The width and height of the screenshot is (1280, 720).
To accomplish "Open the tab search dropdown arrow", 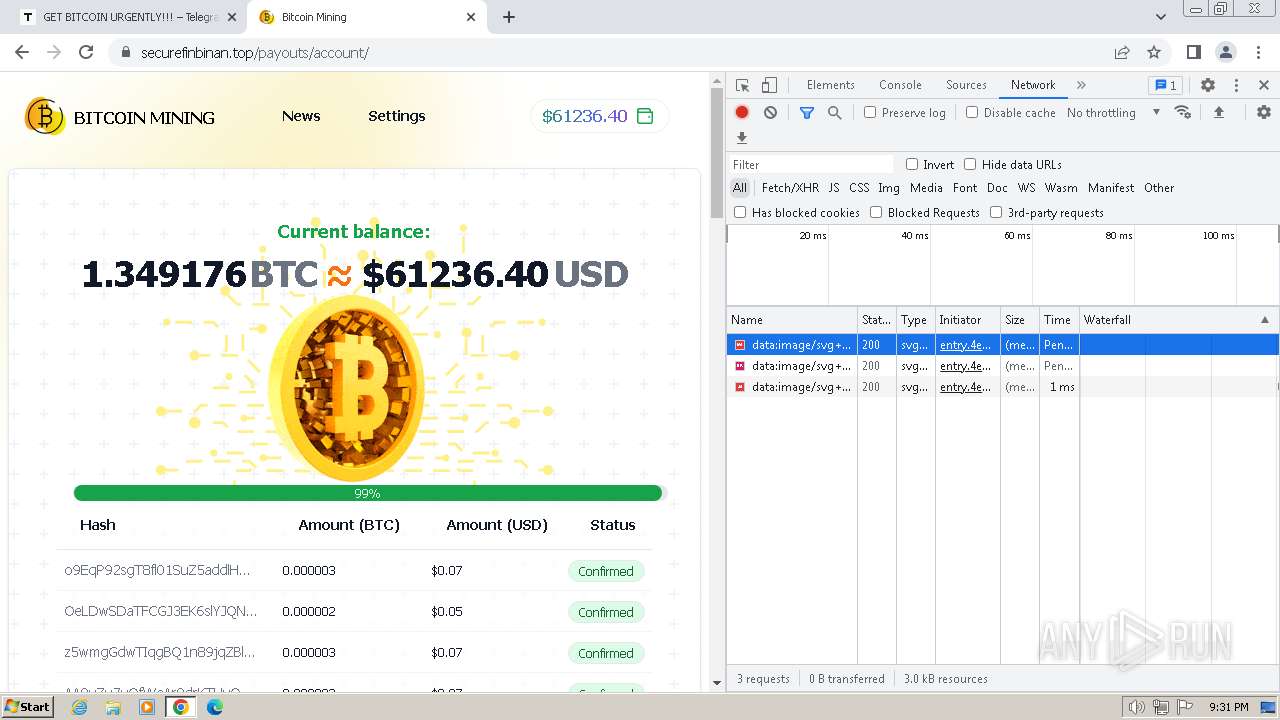I will coord(1161,17).
